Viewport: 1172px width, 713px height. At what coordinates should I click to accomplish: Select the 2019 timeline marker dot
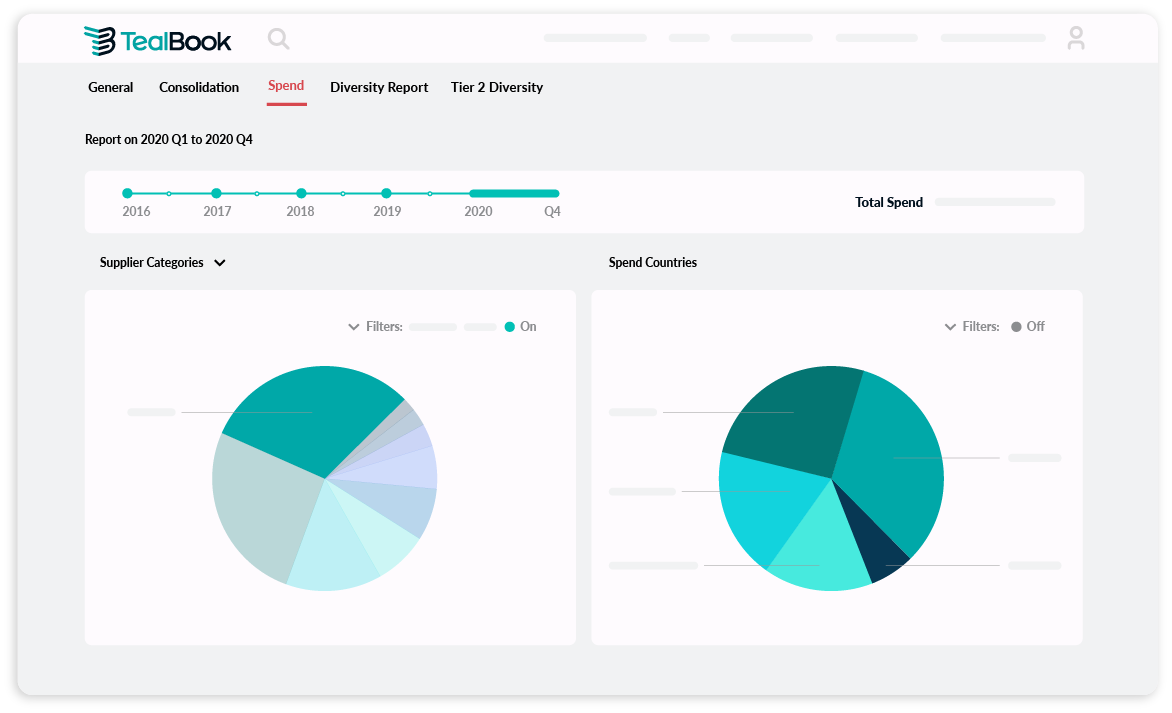point(387,191)
